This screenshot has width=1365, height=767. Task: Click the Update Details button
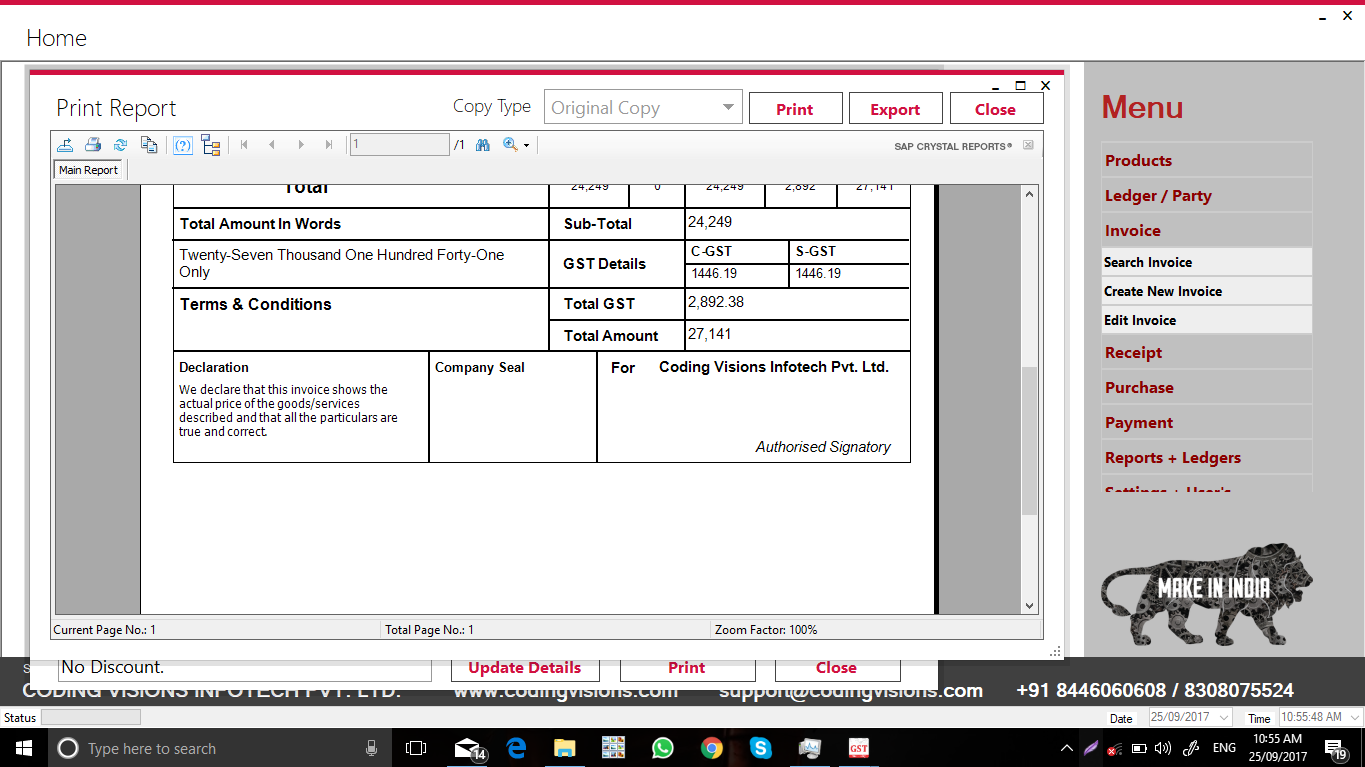(x=524, y=667)
